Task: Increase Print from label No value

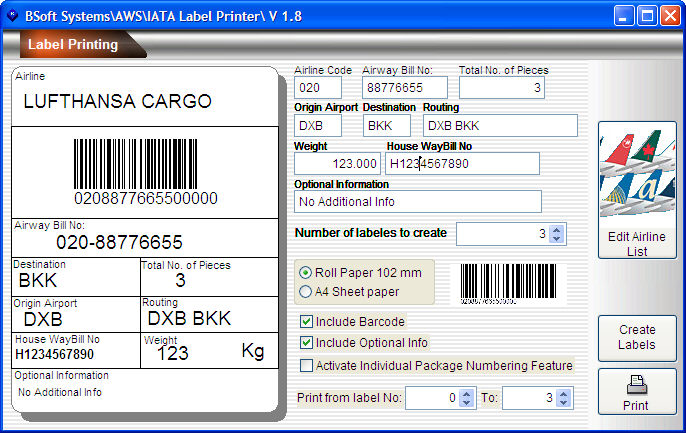Action: (x=466, y=393)
